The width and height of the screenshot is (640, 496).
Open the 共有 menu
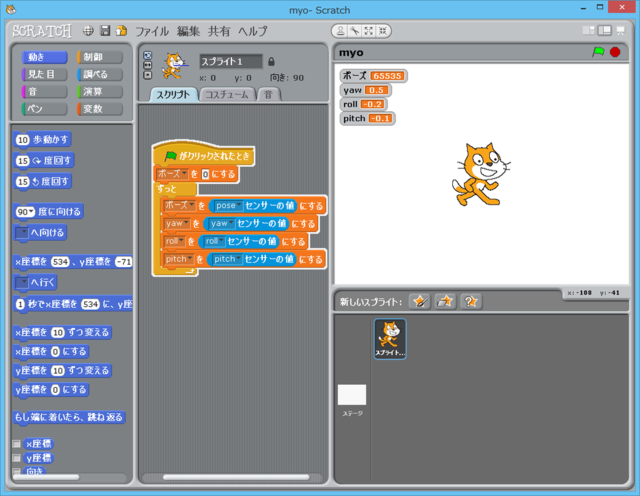[x=219, y=31]
